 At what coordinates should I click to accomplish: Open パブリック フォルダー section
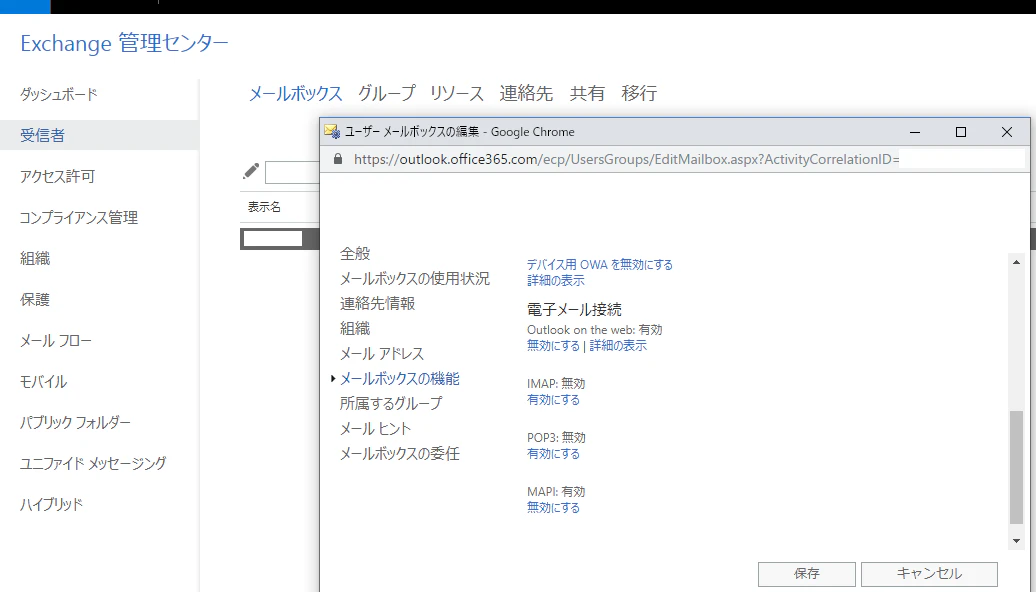75,422
